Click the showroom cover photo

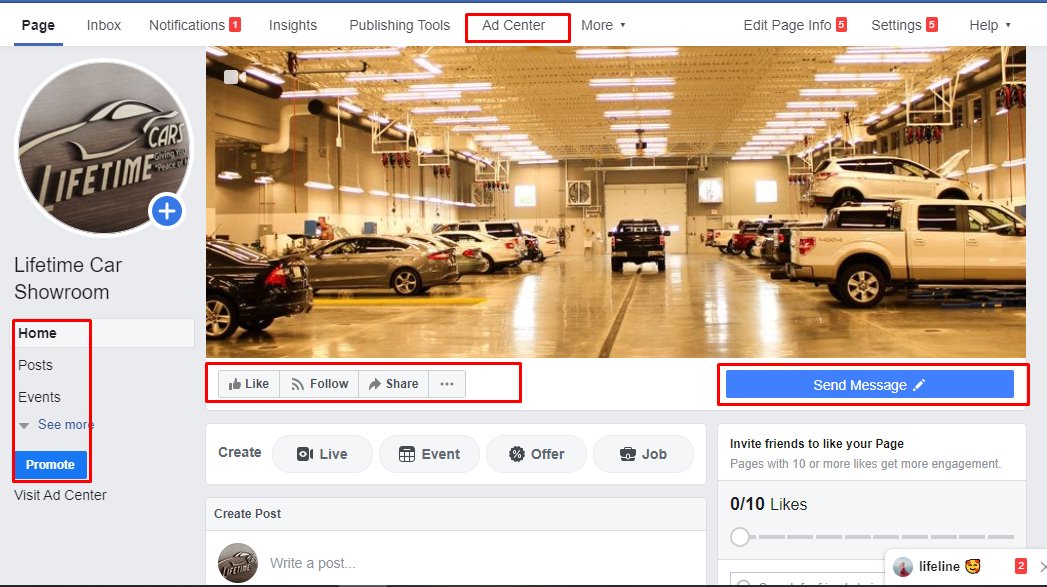616,202
